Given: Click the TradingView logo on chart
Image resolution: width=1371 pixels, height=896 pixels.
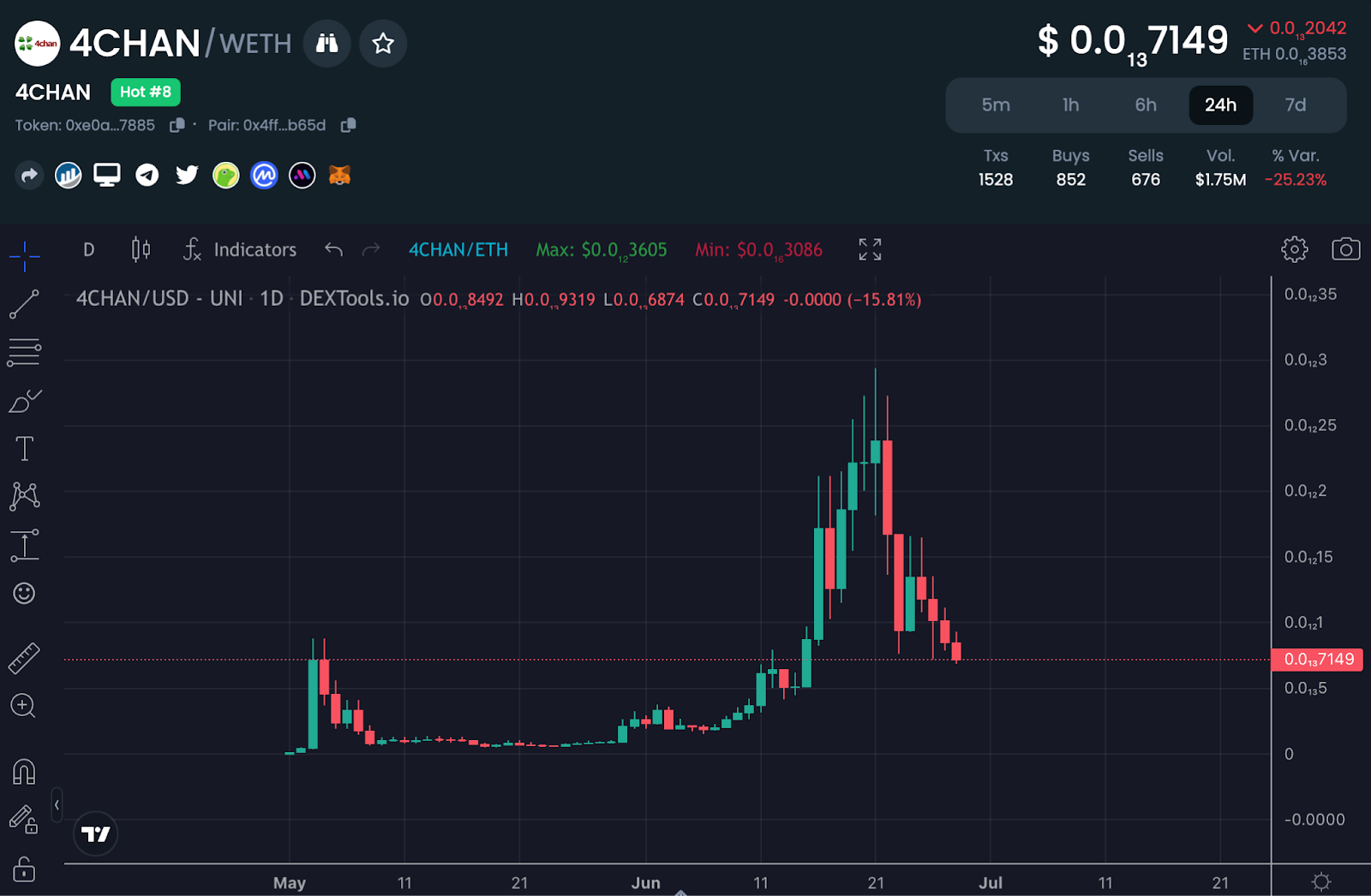Looking at the screenshot, I should [95, 833].
